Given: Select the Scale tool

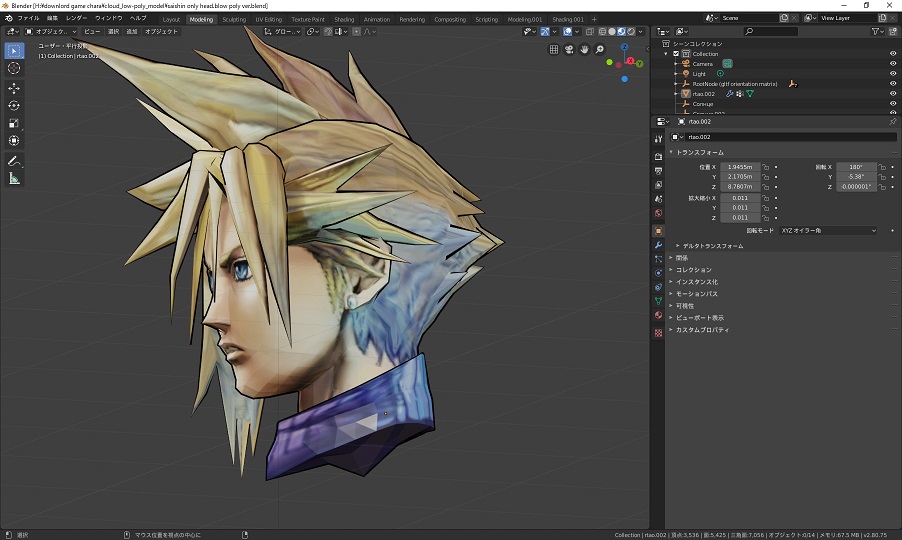Looking at the screenshot, I should point(14,123).
